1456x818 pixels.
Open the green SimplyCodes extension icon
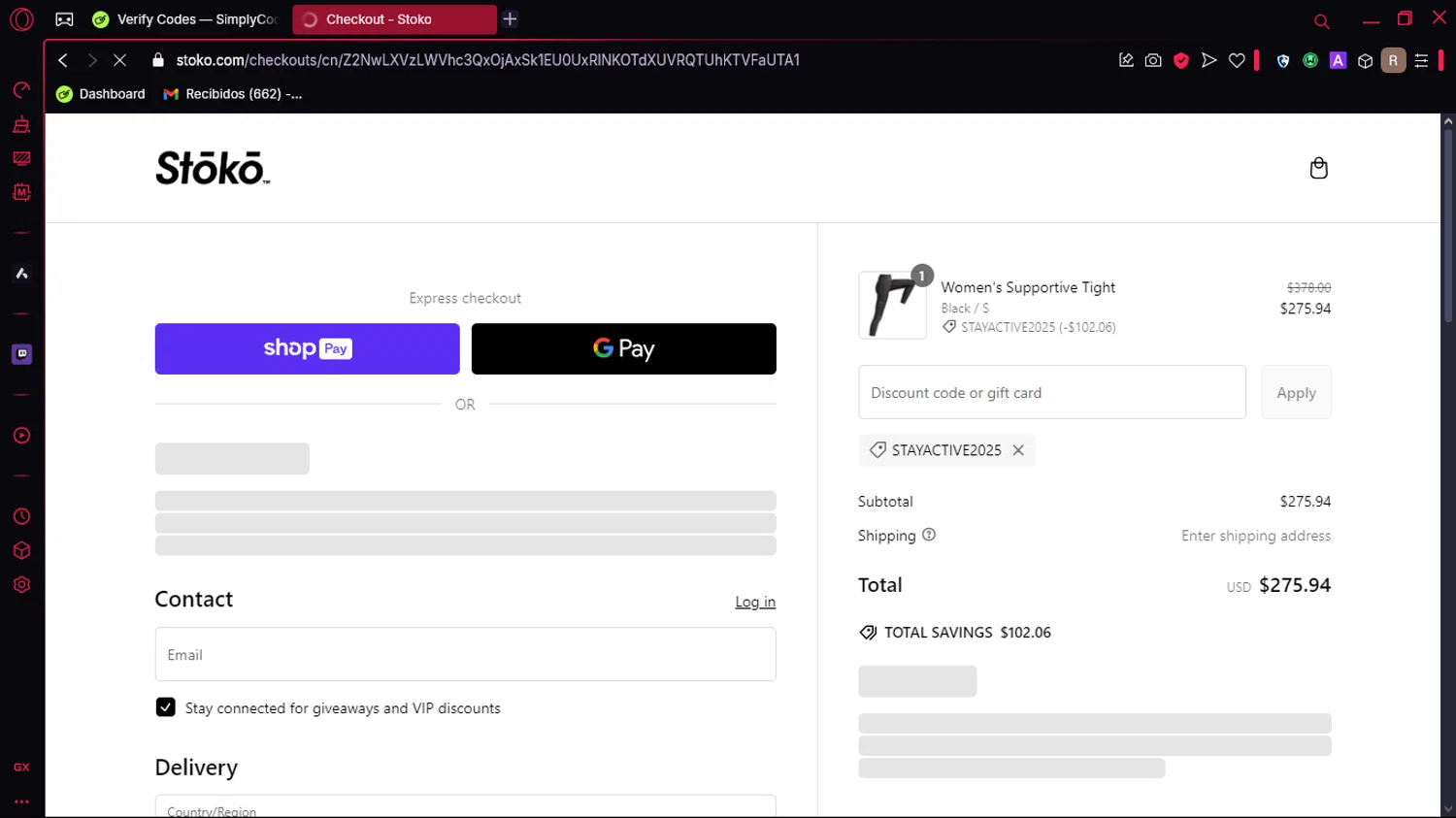click(1310, 60)
